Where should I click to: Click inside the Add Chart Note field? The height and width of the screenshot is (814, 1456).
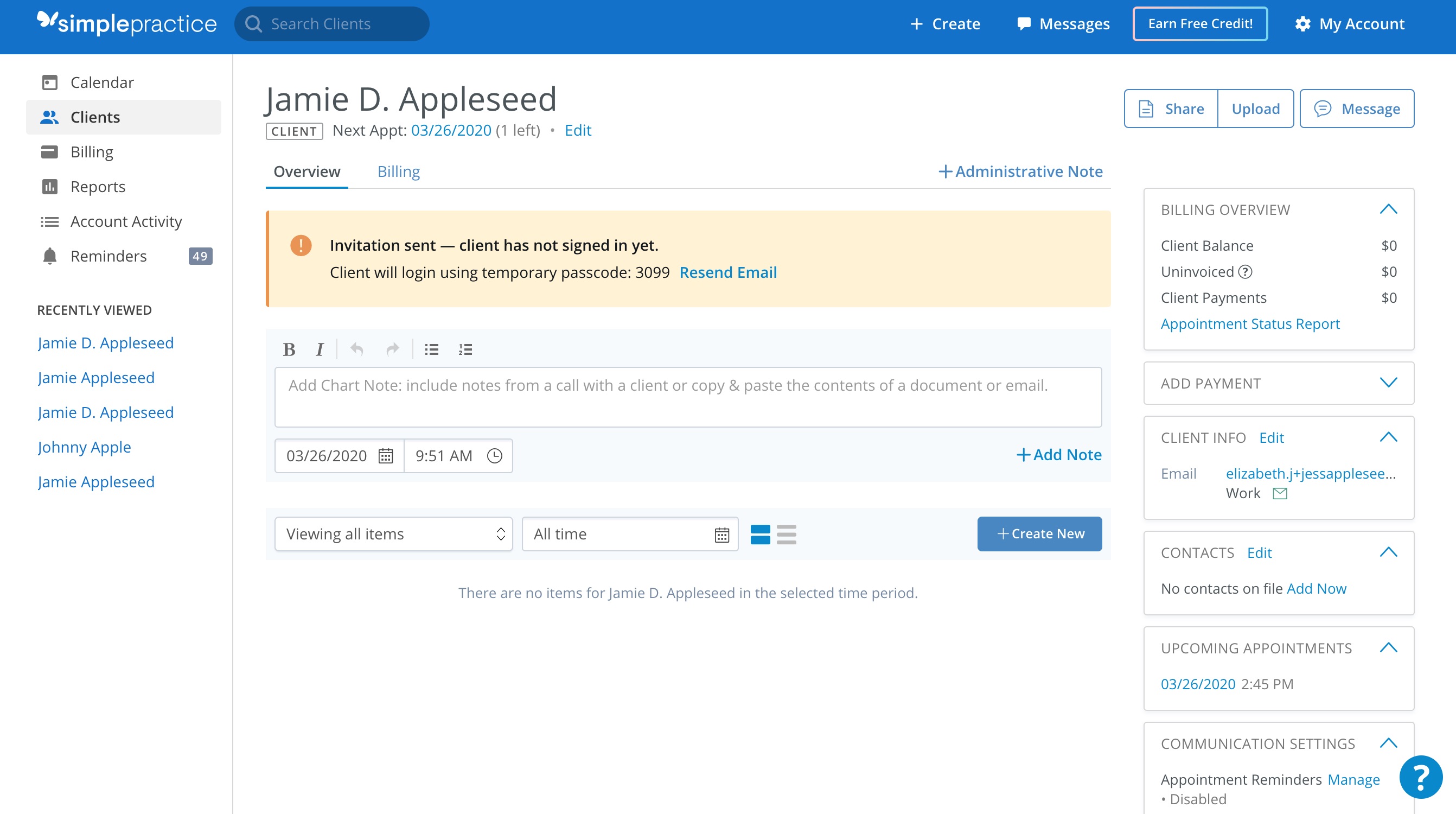[687, 396]
